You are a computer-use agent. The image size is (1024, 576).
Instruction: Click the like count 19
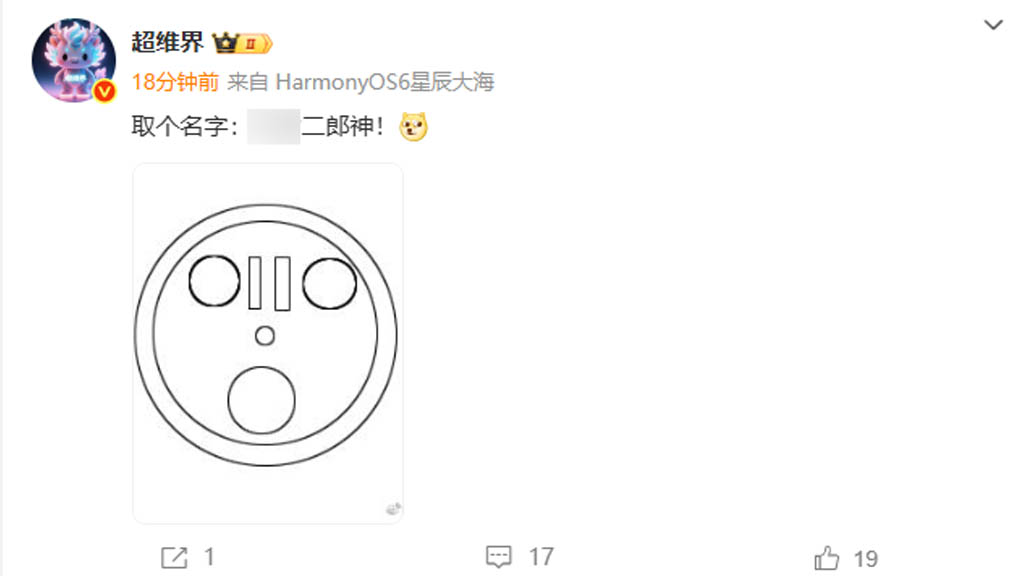[x=865, y=559]
